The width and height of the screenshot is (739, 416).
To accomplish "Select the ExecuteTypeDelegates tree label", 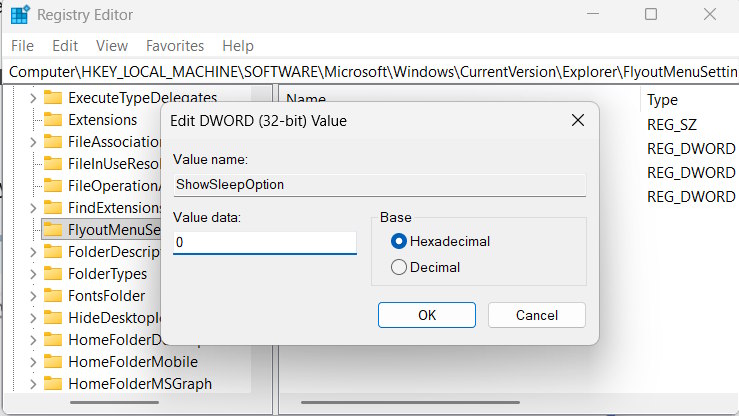I will [x=142, y=98].
